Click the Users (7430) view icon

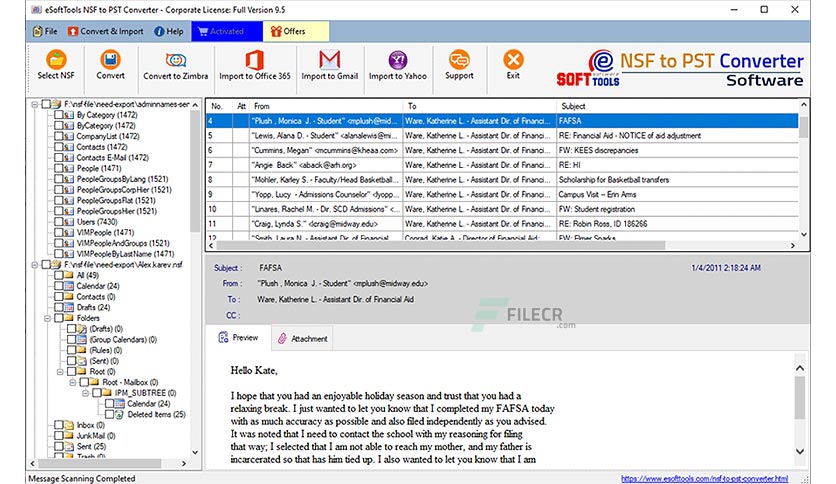68,222
